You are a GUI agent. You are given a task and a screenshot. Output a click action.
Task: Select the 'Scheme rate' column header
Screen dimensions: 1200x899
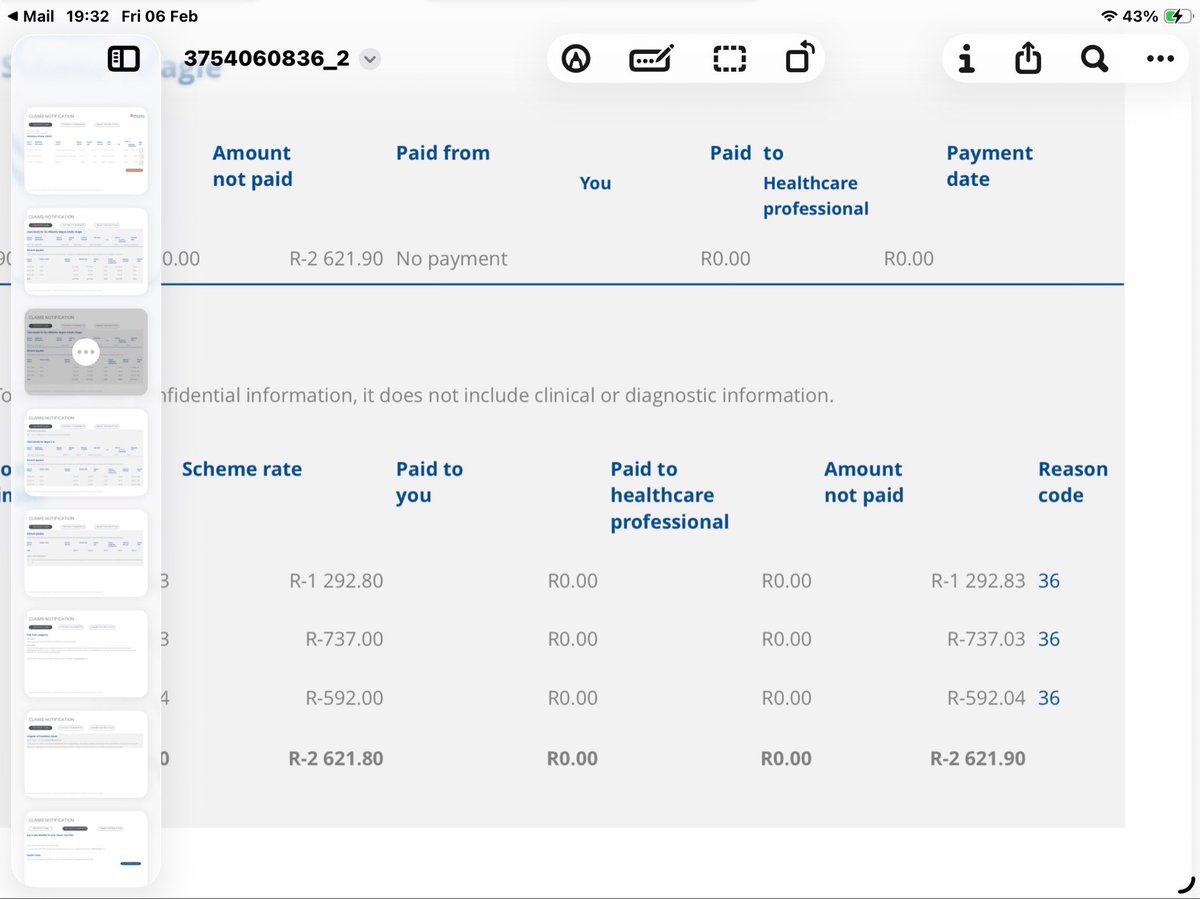[242, 470]
